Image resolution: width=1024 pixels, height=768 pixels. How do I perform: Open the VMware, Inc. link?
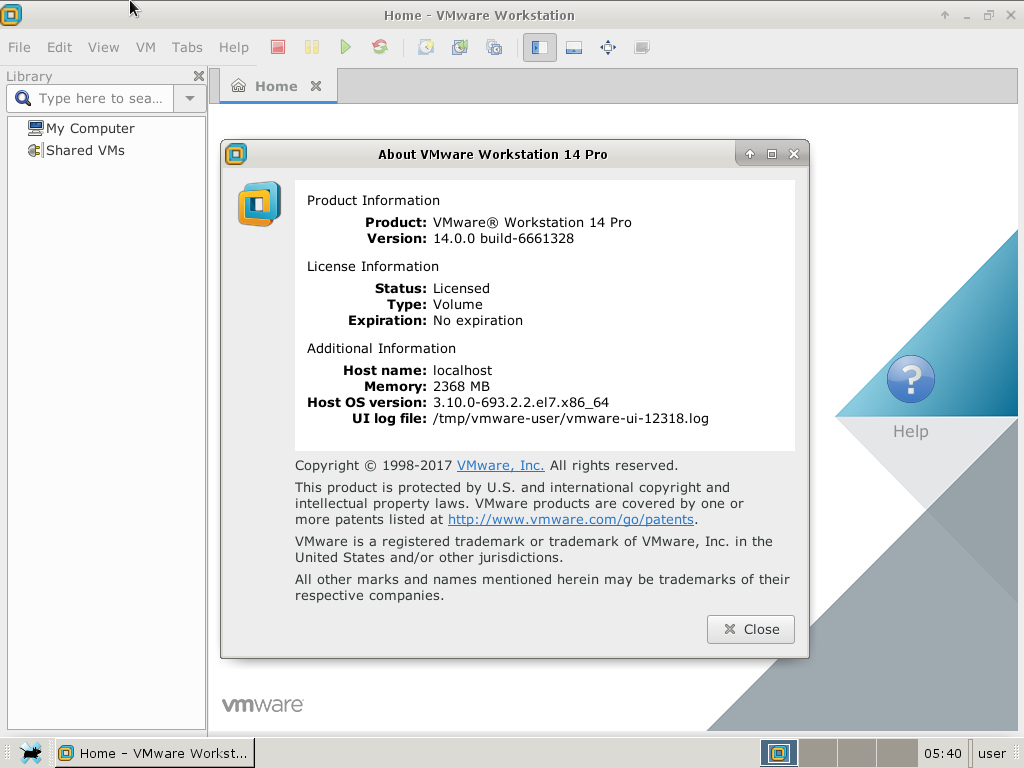coord(500,465)
